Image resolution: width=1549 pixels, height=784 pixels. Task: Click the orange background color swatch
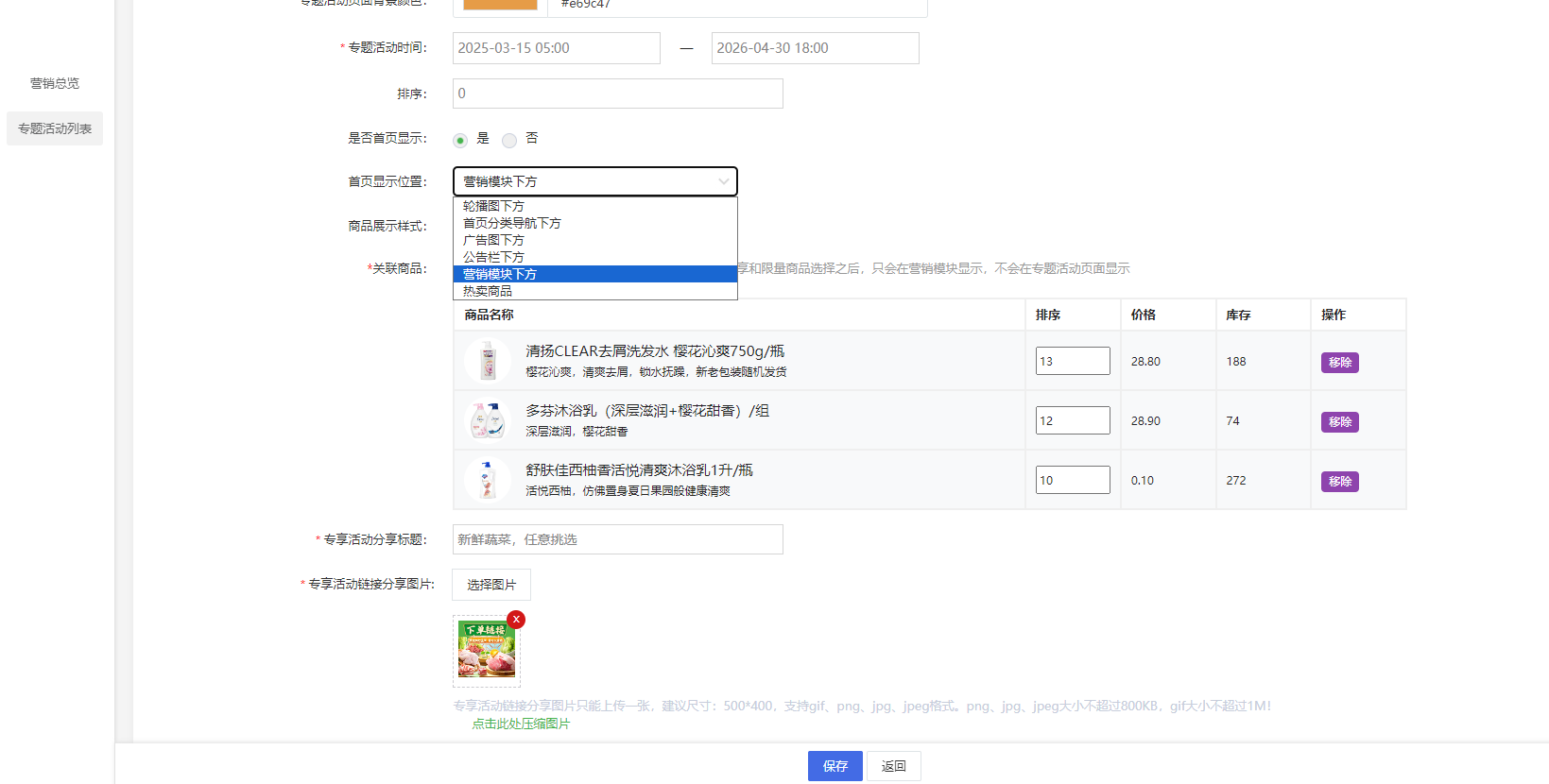tap(500, 4)
